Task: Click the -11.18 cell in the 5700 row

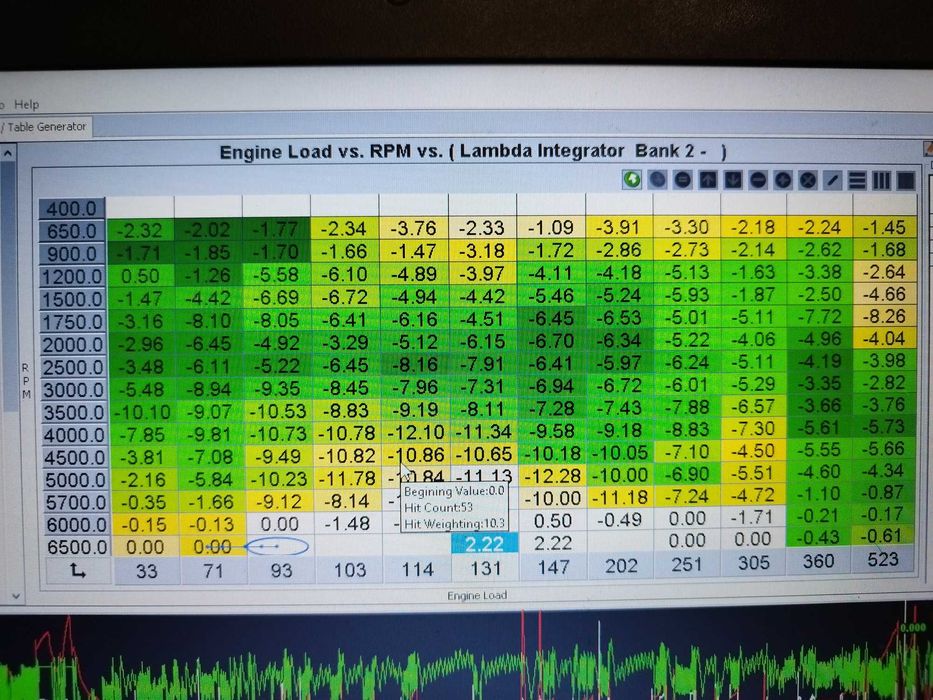Action: point(620,497)
